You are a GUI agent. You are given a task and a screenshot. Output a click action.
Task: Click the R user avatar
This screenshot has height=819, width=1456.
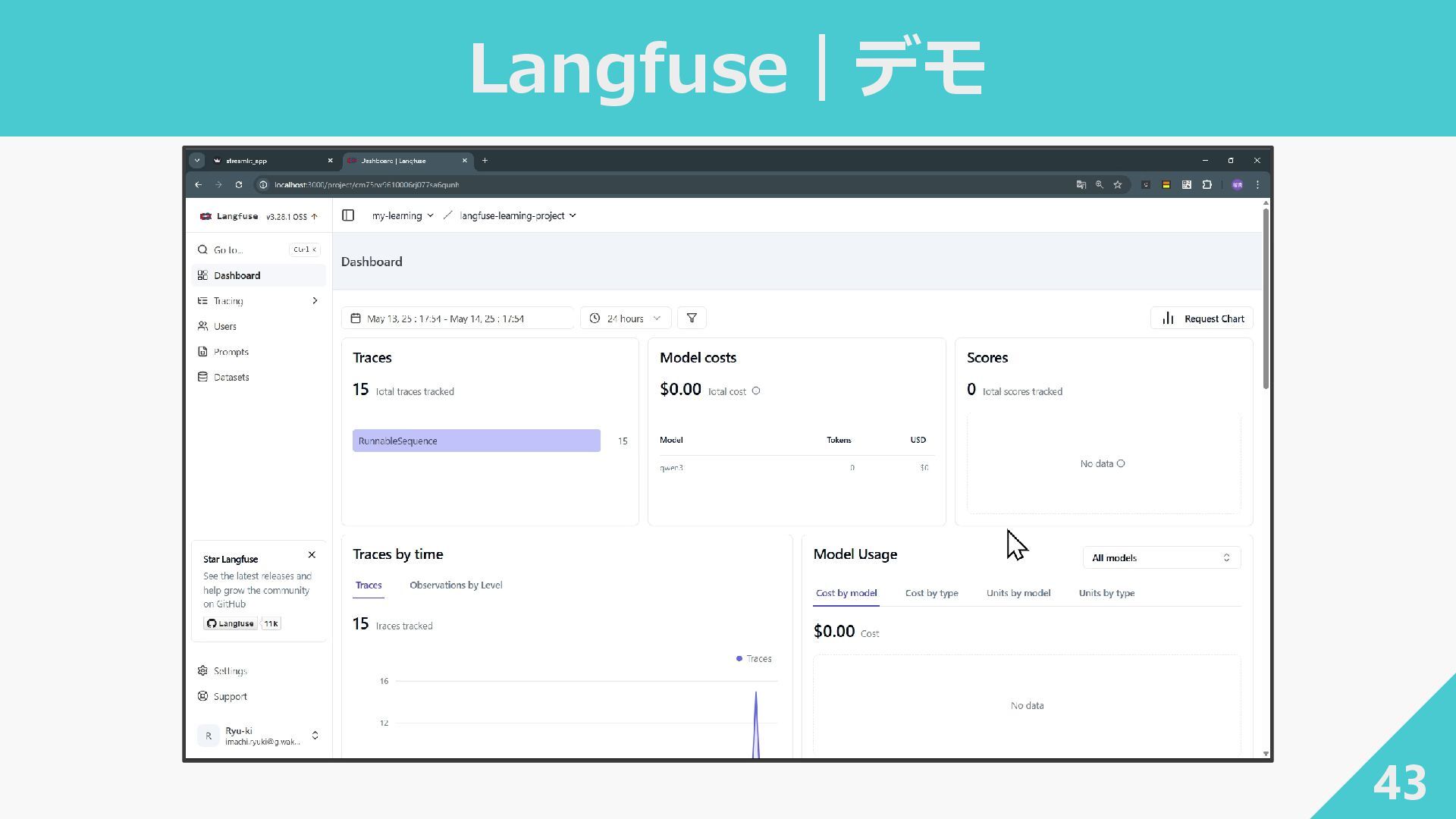pyautogui.click(x=209, y=736)
